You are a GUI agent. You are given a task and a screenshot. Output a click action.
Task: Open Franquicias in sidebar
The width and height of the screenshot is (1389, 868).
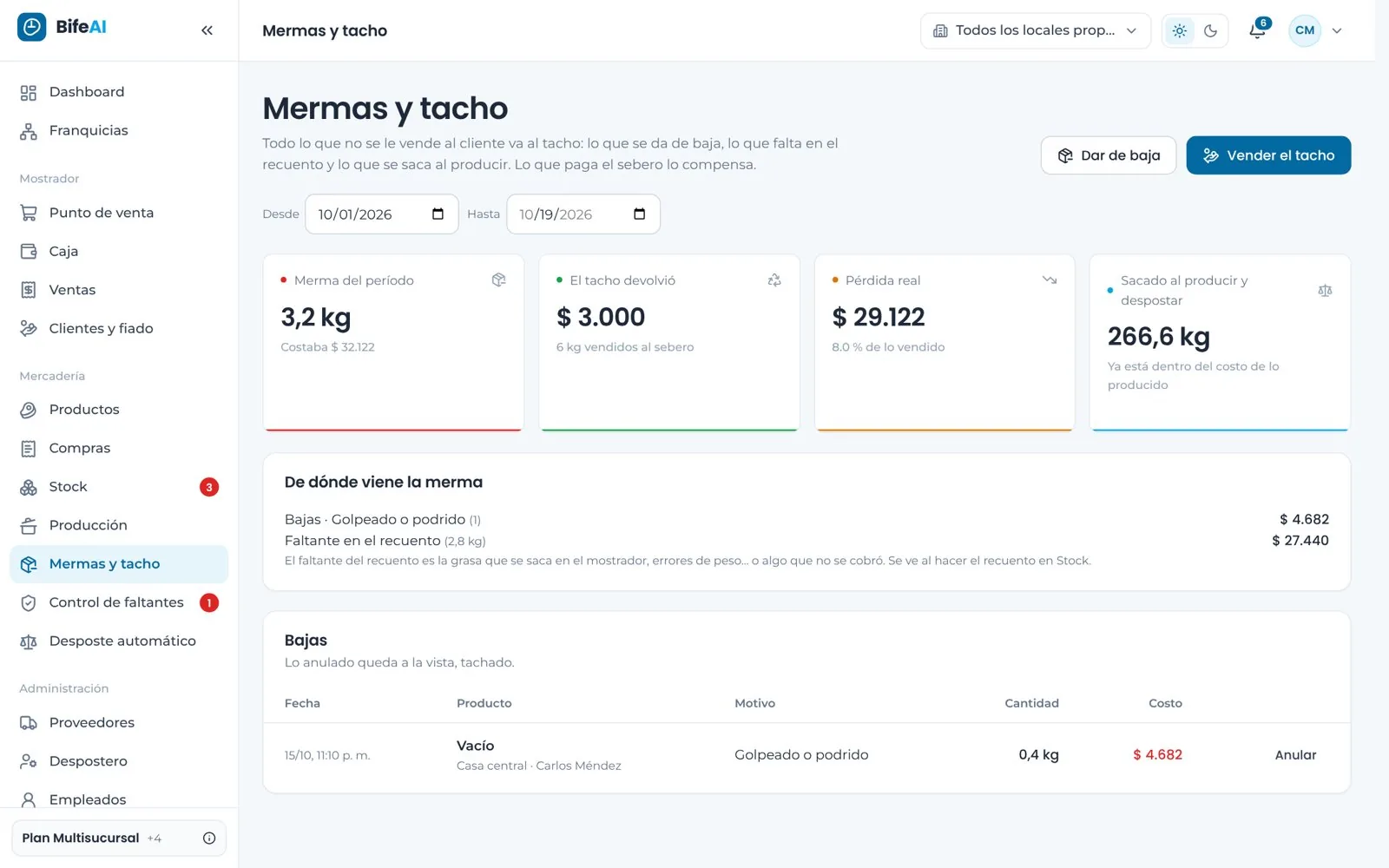(119, 131)
